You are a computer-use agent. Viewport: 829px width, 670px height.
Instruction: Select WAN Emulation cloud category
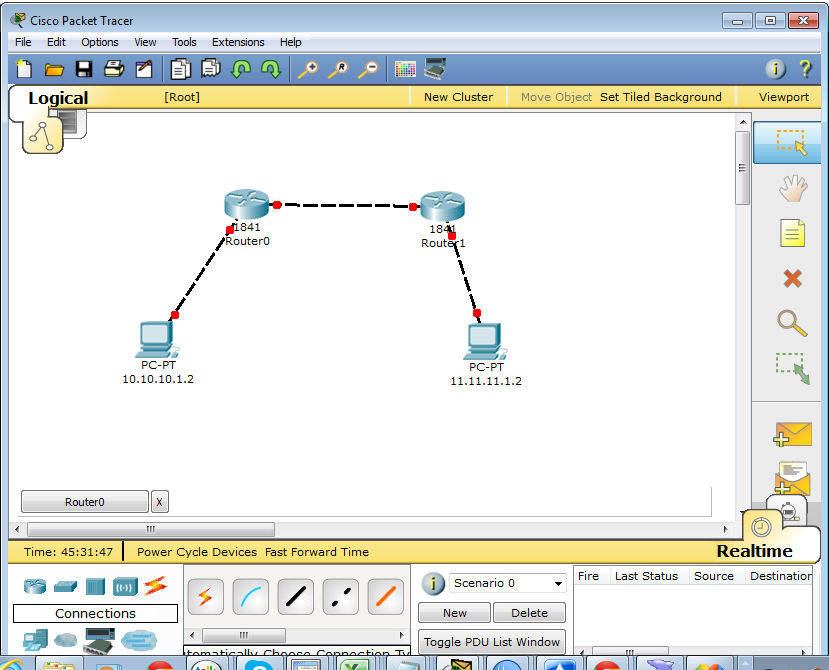[x=66, y=640]
